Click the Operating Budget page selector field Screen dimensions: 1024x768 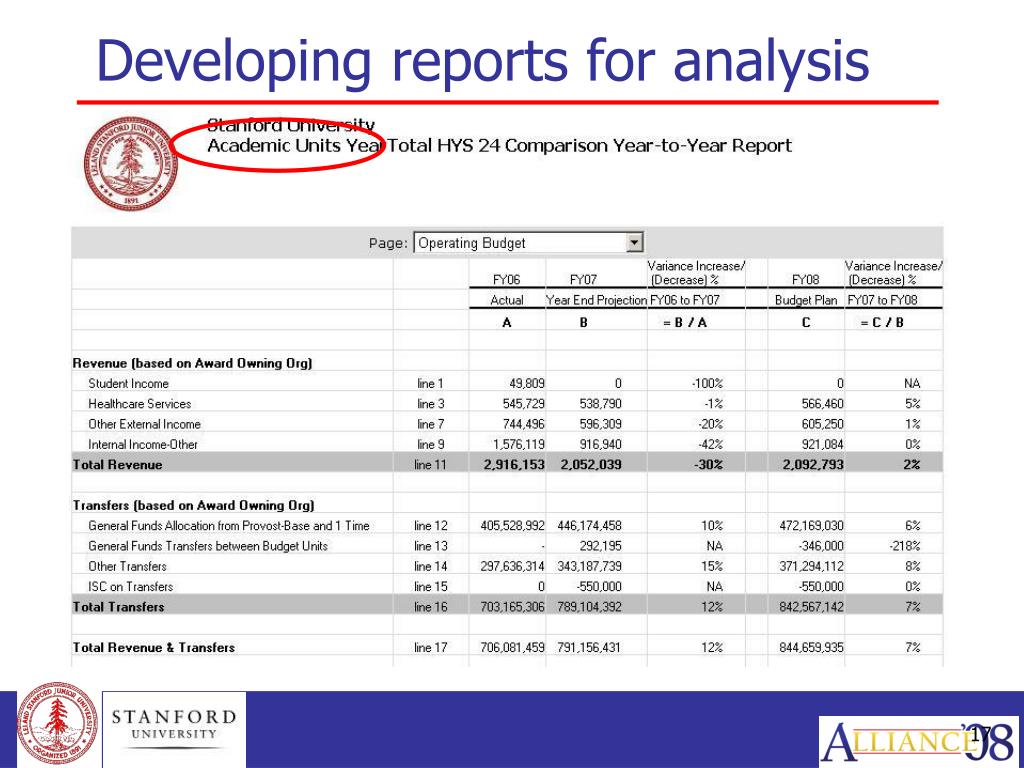(528, 243)
